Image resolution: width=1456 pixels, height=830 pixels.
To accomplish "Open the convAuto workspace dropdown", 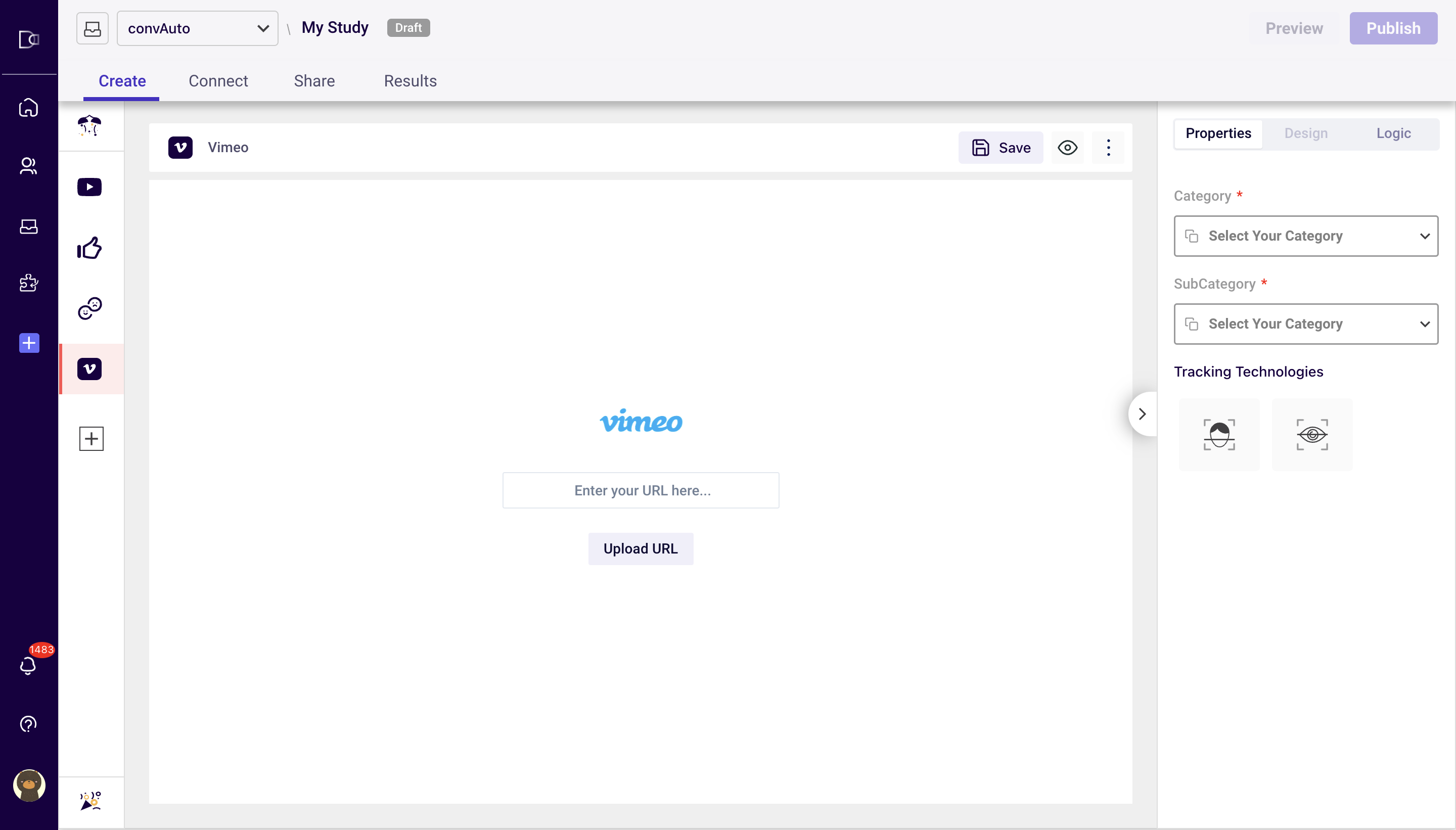I will [197, 28].
